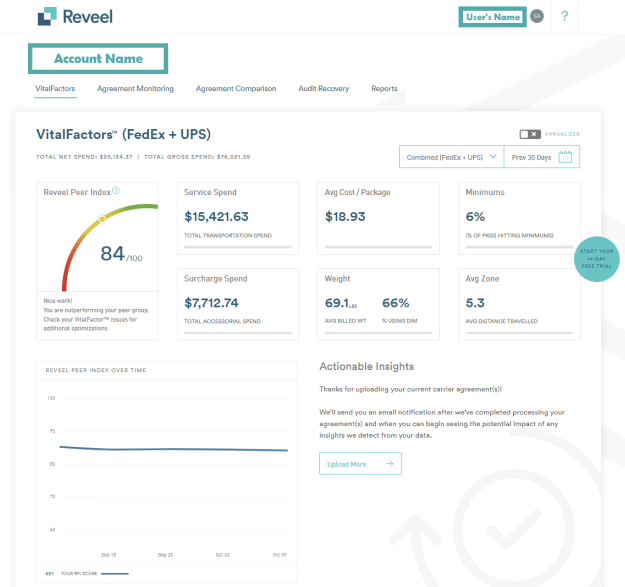Click the Surcharge Spend card progress bar
The image size is (625, 587).
[x=238, y=333]
